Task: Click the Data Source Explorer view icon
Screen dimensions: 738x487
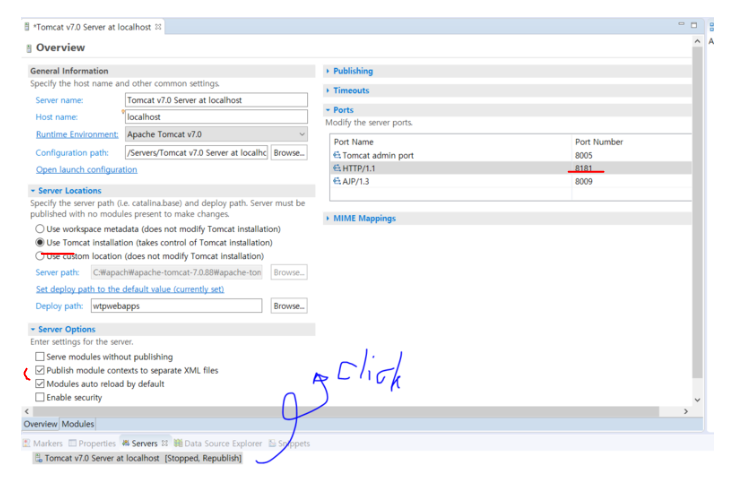Action: 178,443
